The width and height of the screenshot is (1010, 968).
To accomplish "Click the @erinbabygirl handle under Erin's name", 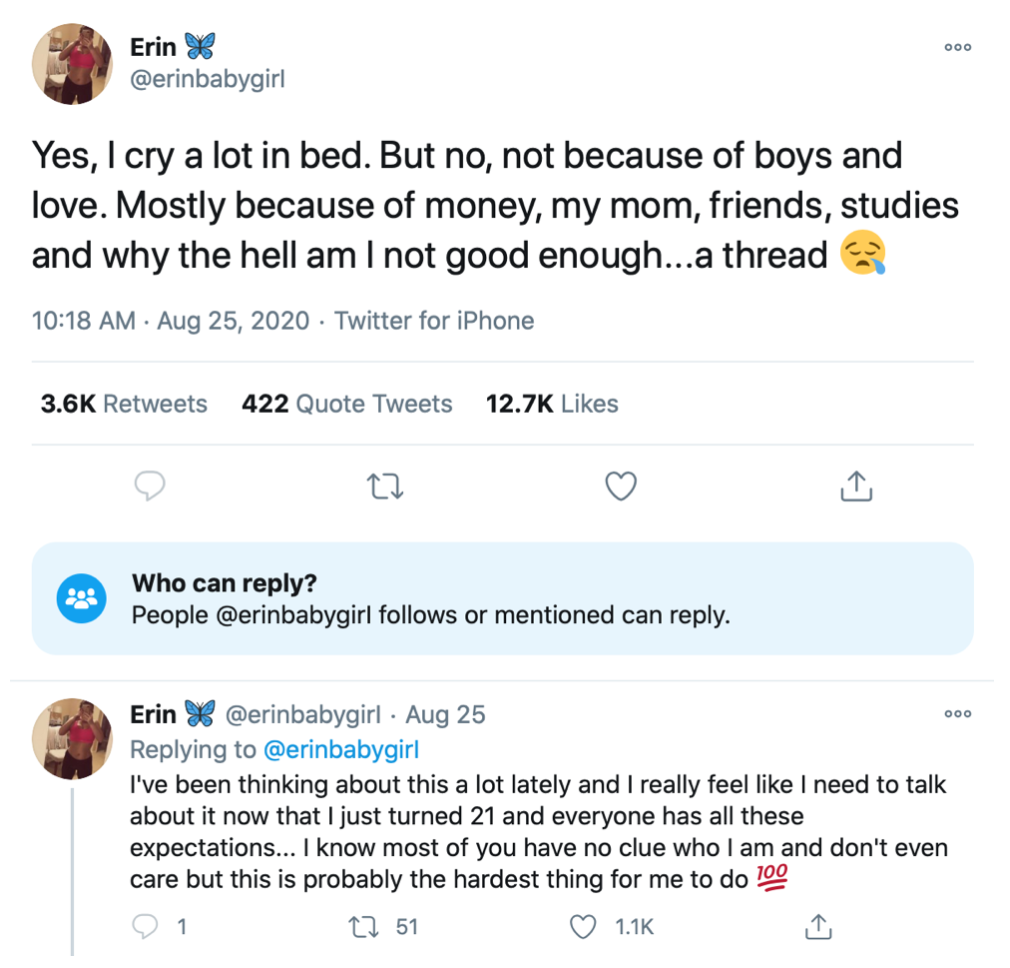I will [x=207, y=79].
